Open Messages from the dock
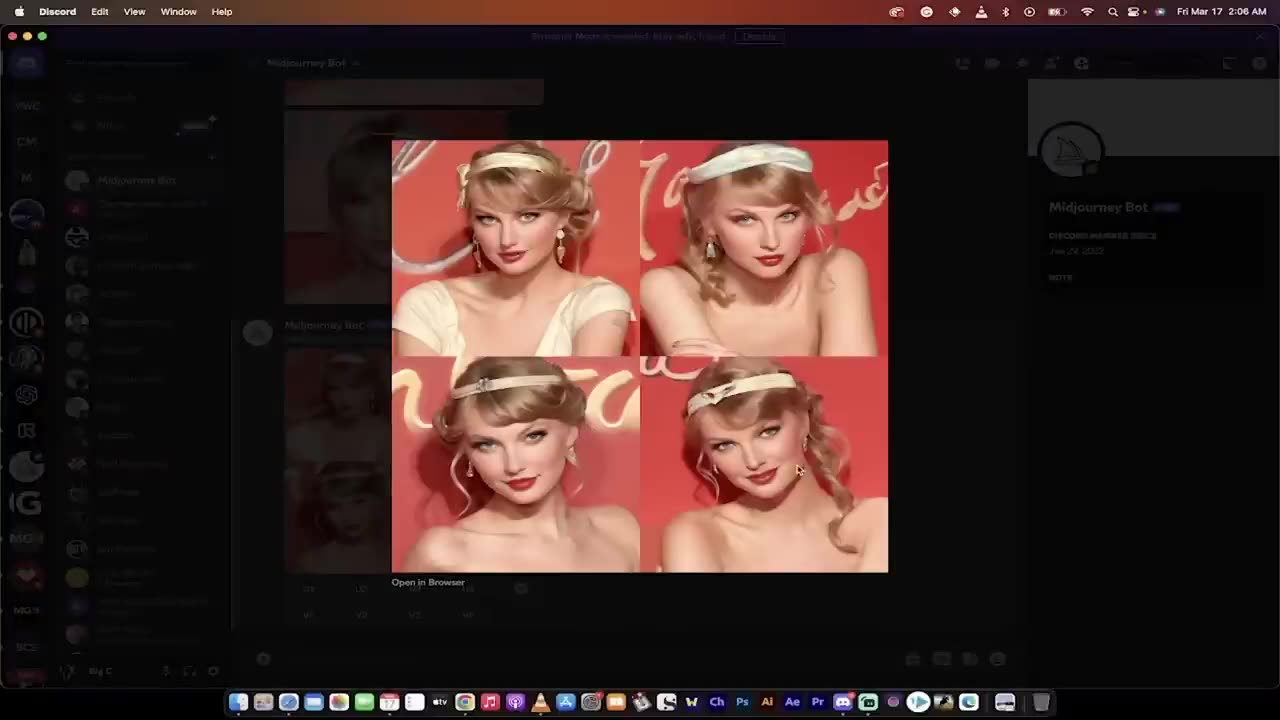Screen dimensions: 1280x720 [x=364, y=702]
